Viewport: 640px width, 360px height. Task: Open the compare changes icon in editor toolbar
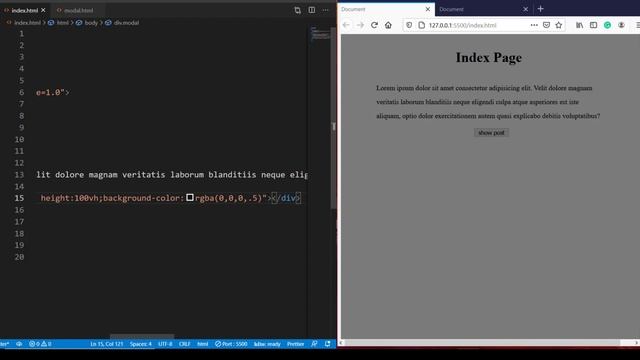coord(298,10)
